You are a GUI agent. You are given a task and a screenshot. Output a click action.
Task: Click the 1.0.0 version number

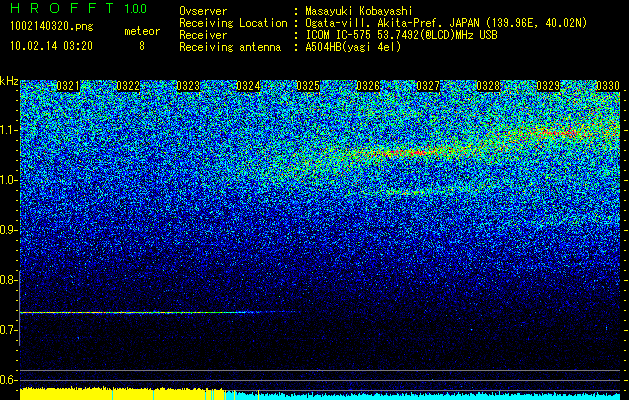[x=136, y=8]
